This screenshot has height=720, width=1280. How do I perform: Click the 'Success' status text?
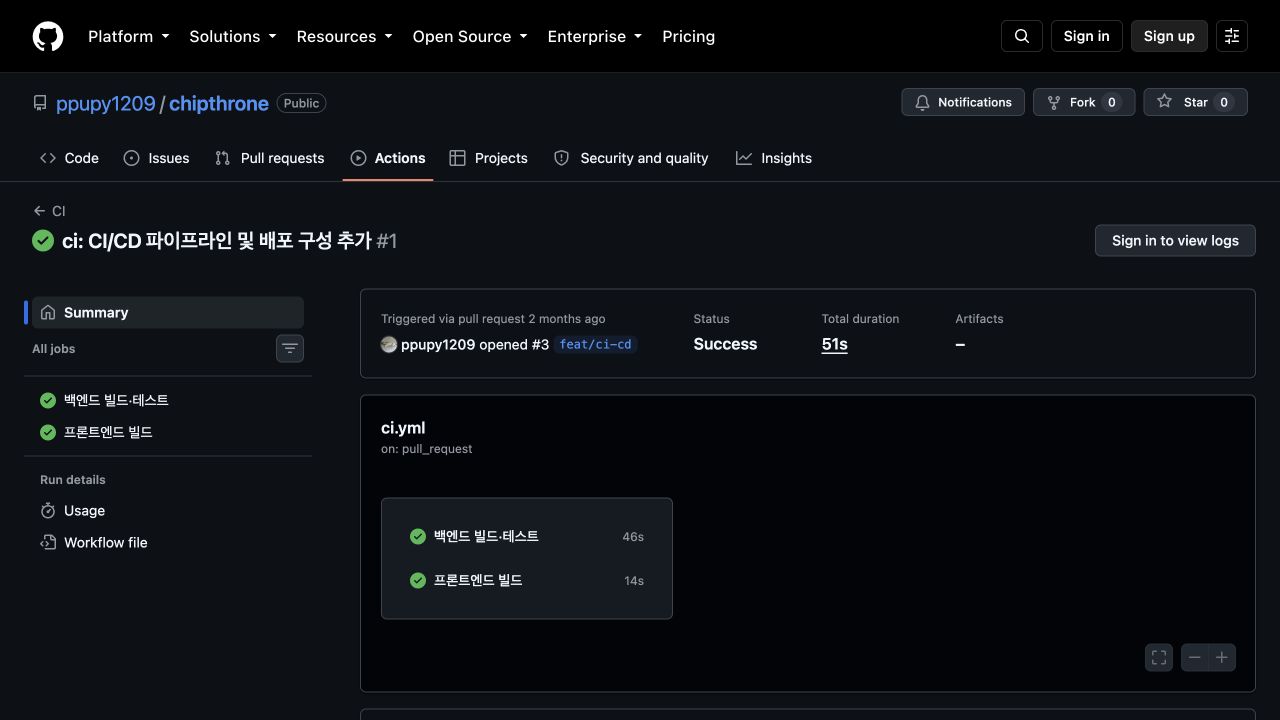725,344
